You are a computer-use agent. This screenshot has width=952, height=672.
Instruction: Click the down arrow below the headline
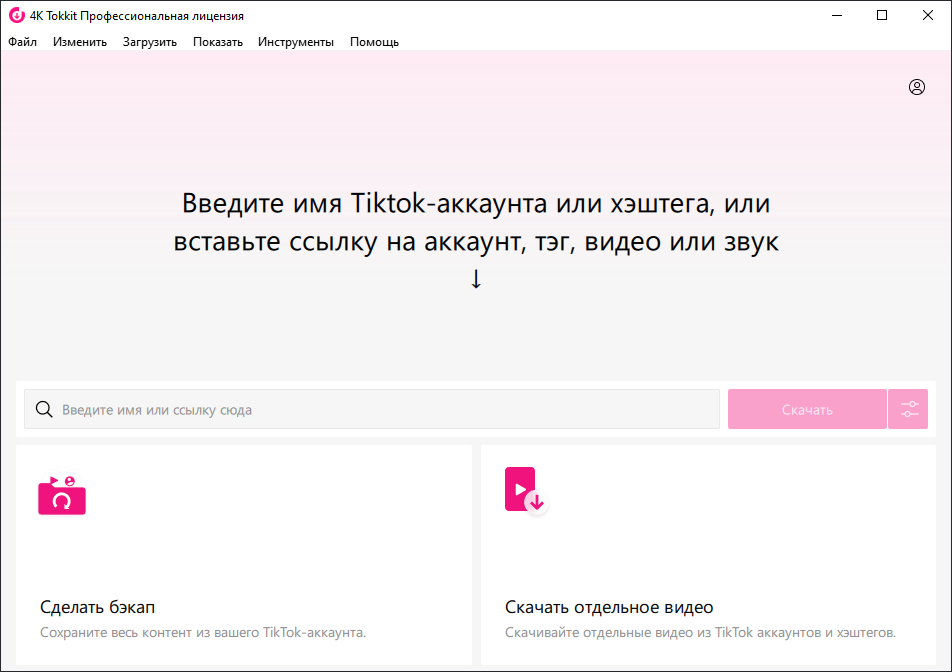[x=476, y=279]
